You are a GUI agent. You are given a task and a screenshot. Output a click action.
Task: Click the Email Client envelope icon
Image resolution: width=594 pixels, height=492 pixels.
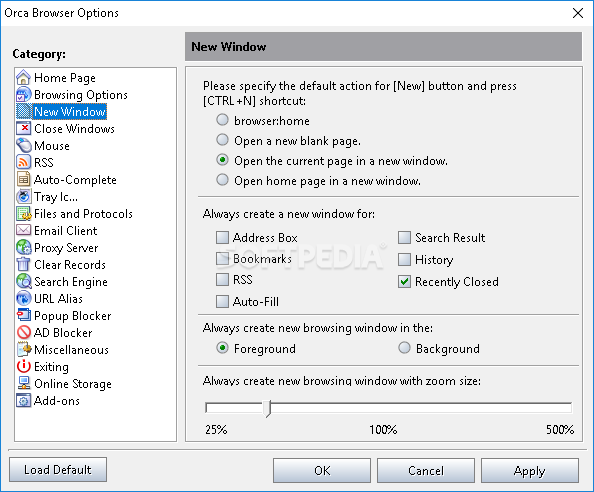click(x=23, y=230)
